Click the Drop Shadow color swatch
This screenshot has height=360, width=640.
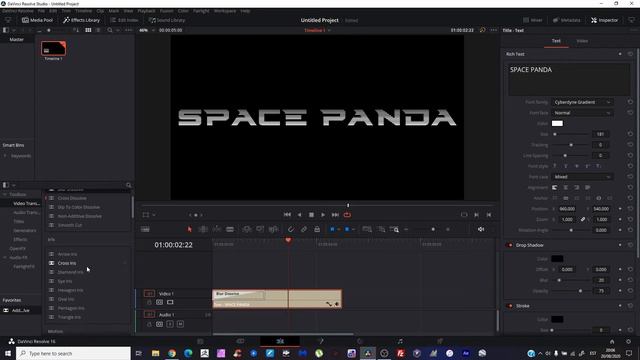557,258
